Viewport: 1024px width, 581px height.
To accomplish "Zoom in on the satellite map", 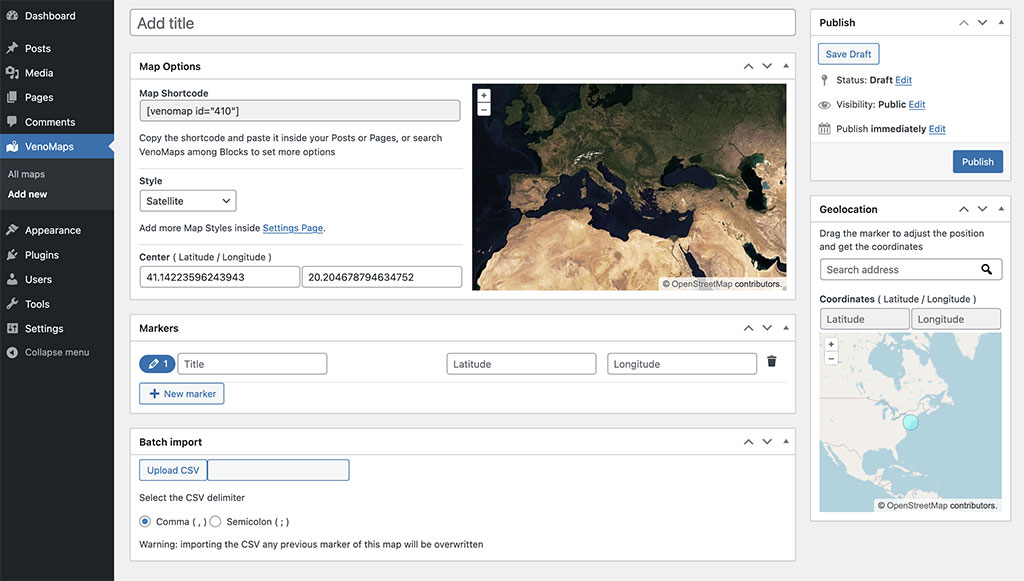I will coord(484,95).
